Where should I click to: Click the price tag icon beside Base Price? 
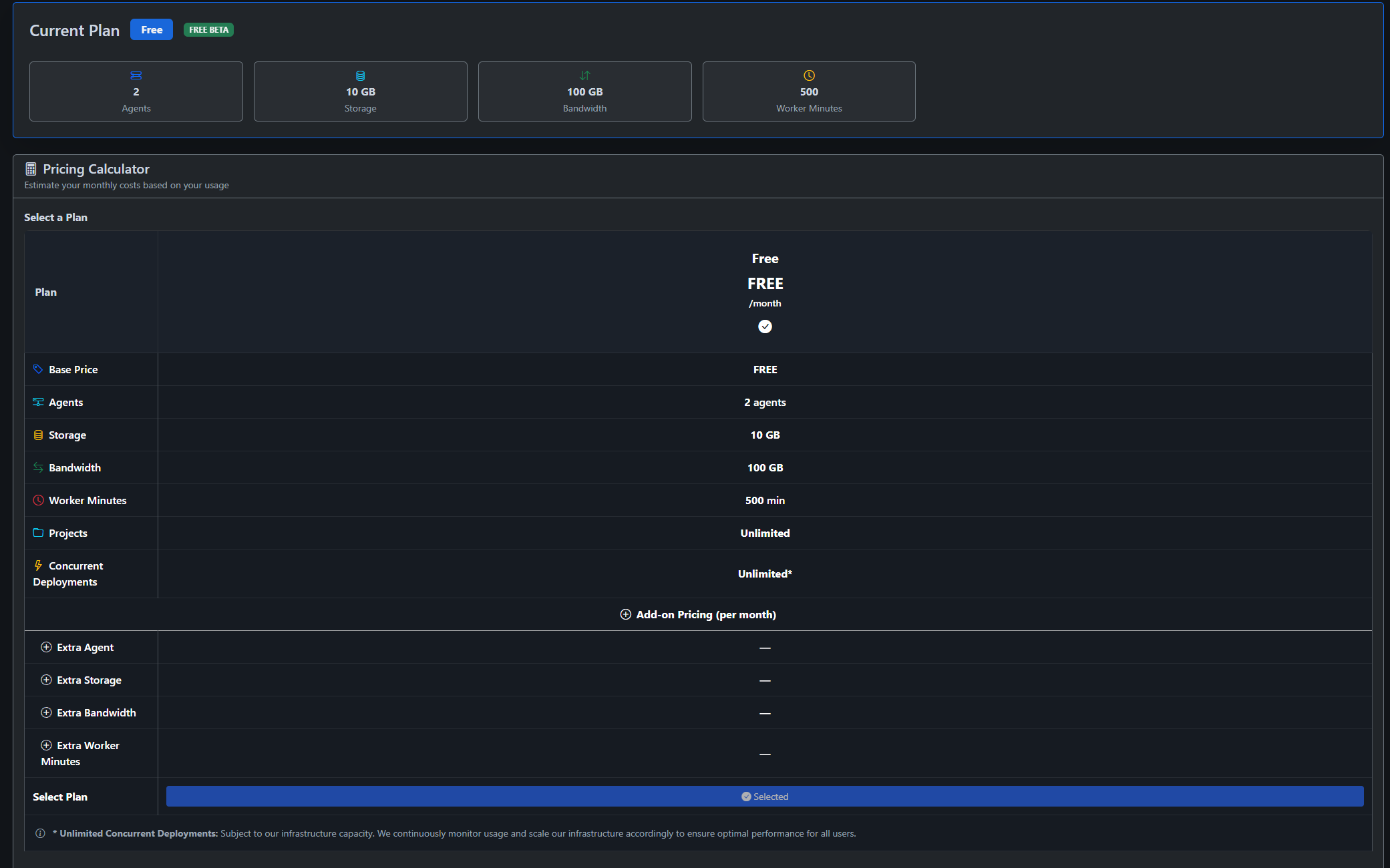(39, 369)
